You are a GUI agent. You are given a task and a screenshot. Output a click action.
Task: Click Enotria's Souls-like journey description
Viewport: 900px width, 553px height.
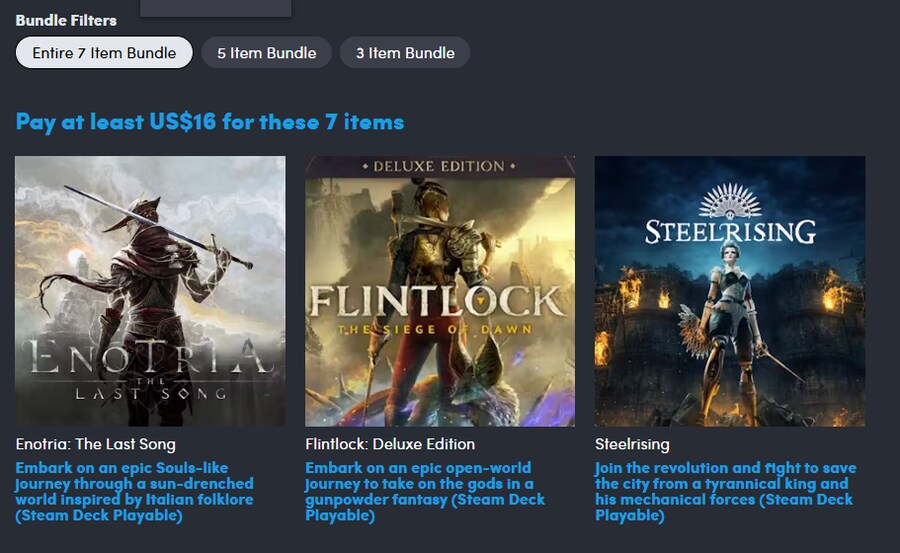tap(135, 492)
